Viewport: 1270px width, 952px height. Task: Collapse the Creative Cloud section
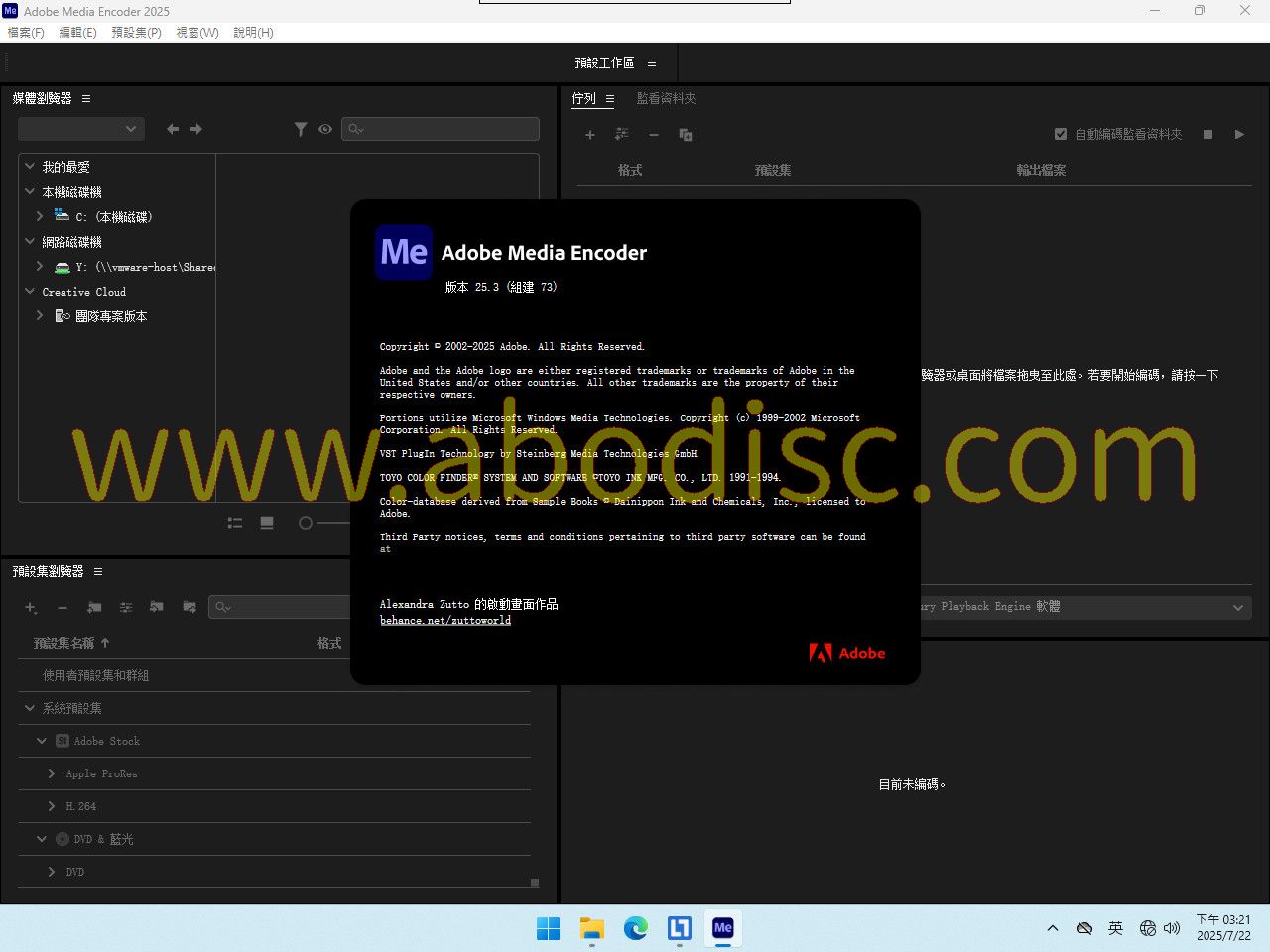point(30,291)
